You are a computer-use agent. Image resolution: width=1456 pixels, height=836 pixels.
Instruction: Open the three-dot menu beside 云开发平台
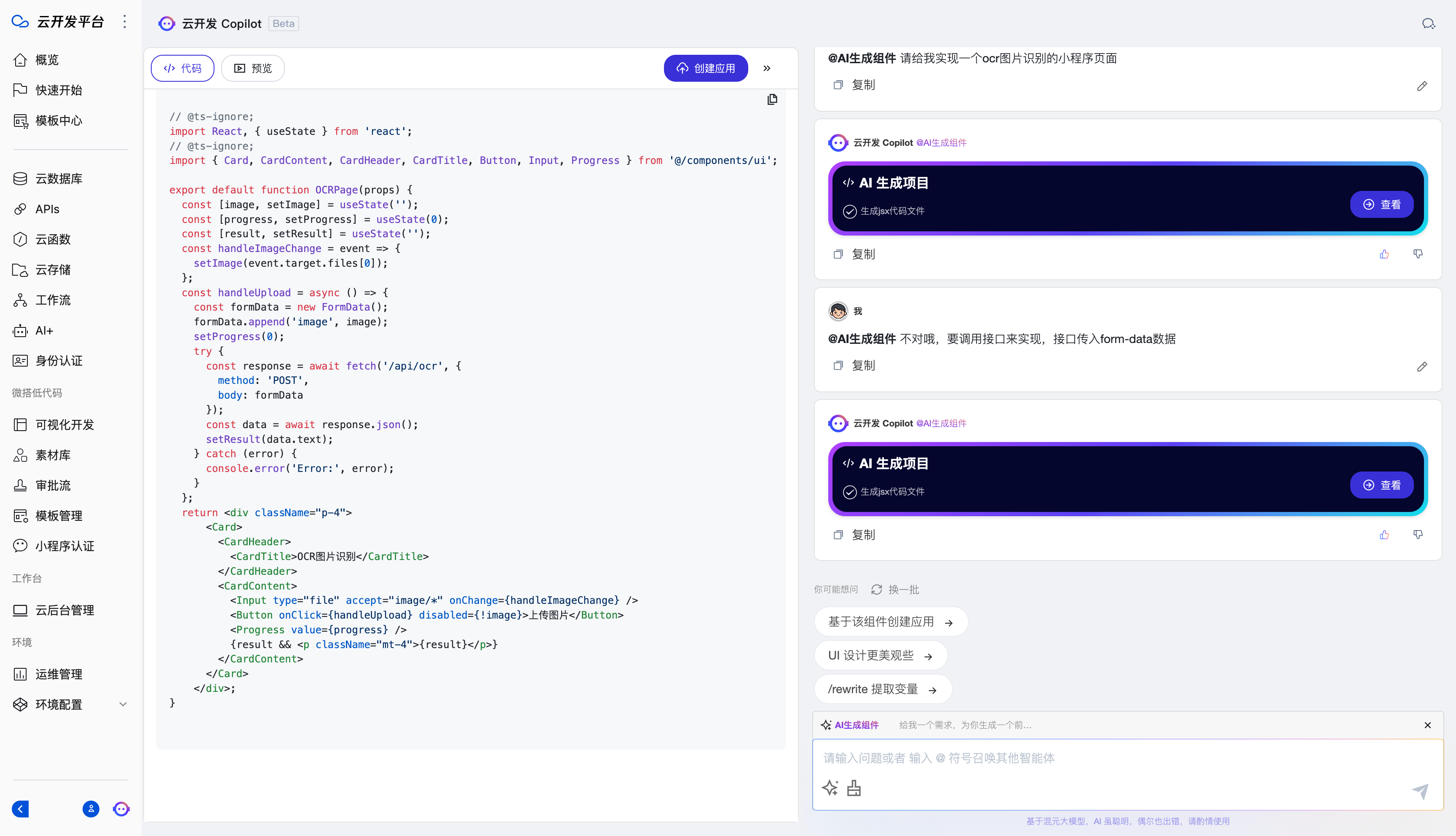click(x=125, y=22)
